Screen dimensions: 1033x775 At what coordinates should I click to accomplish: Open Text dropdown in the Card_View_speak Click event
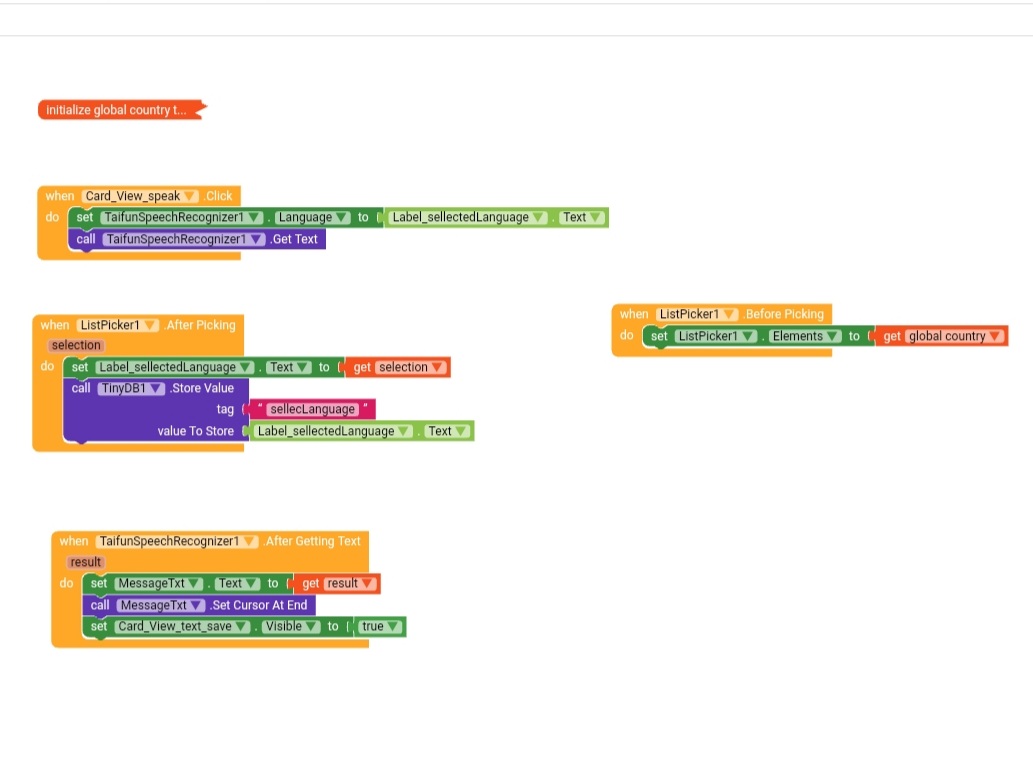tap(581, 217)
